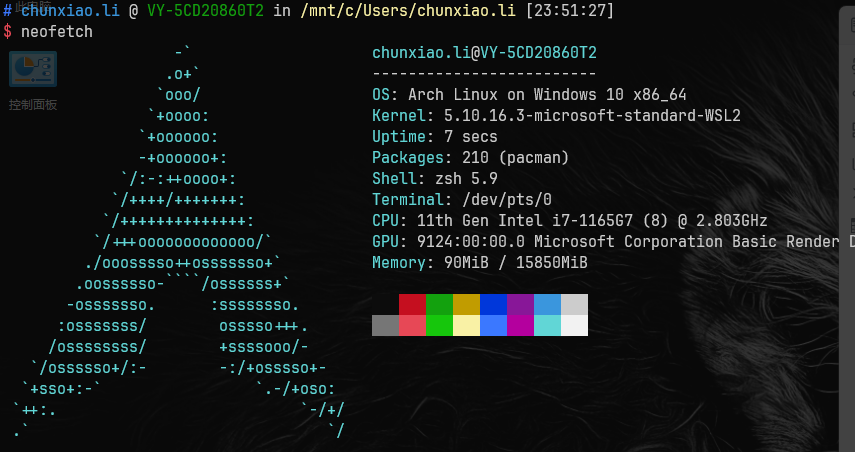Click the red "$" prompt symbol

point(7,32)
